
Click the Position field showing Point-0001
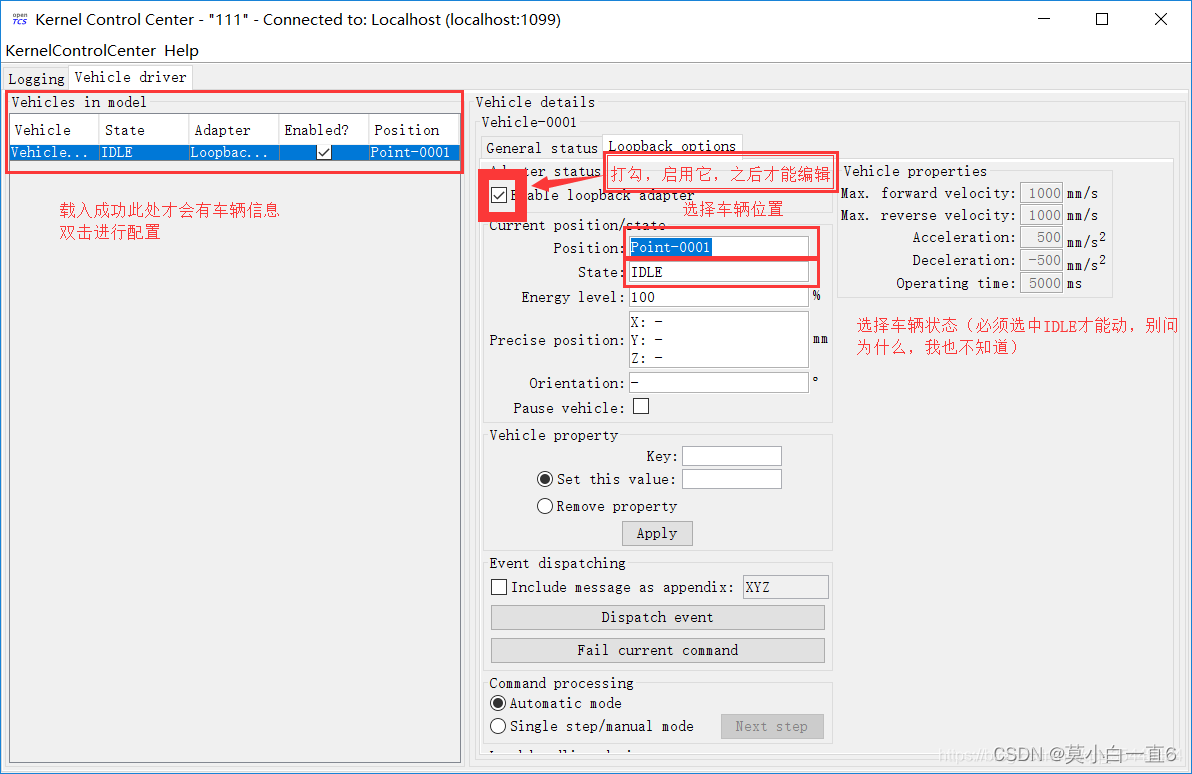click(718, 247)
